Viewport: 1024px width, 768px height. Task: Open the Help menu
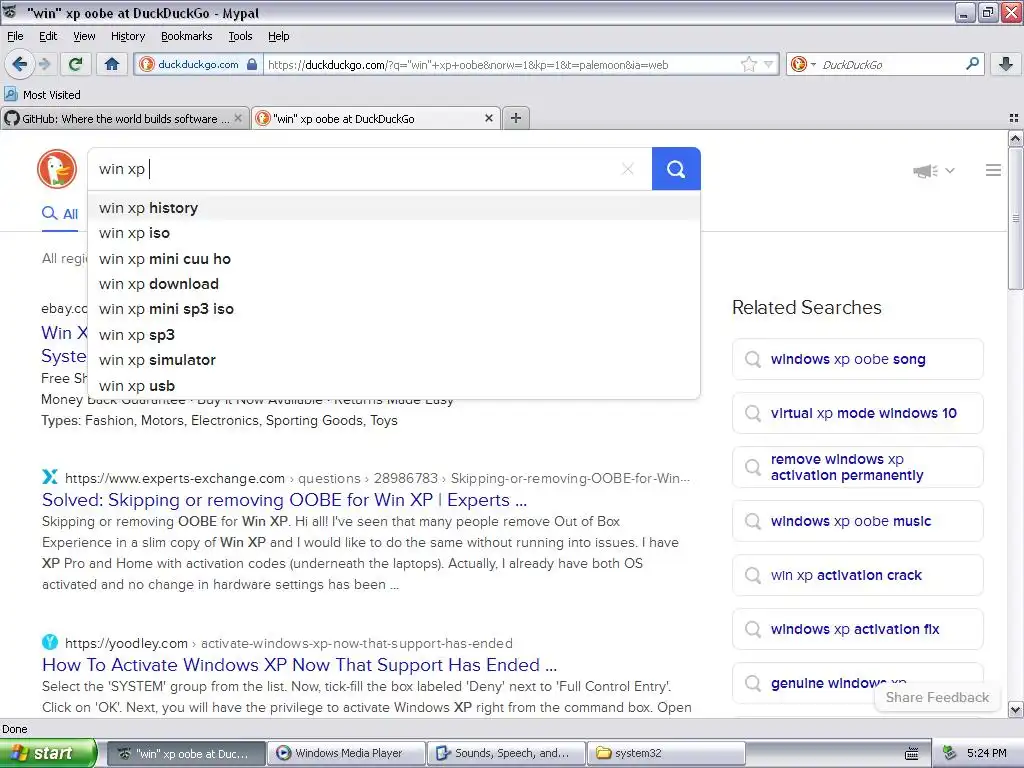tap(278, 36)
